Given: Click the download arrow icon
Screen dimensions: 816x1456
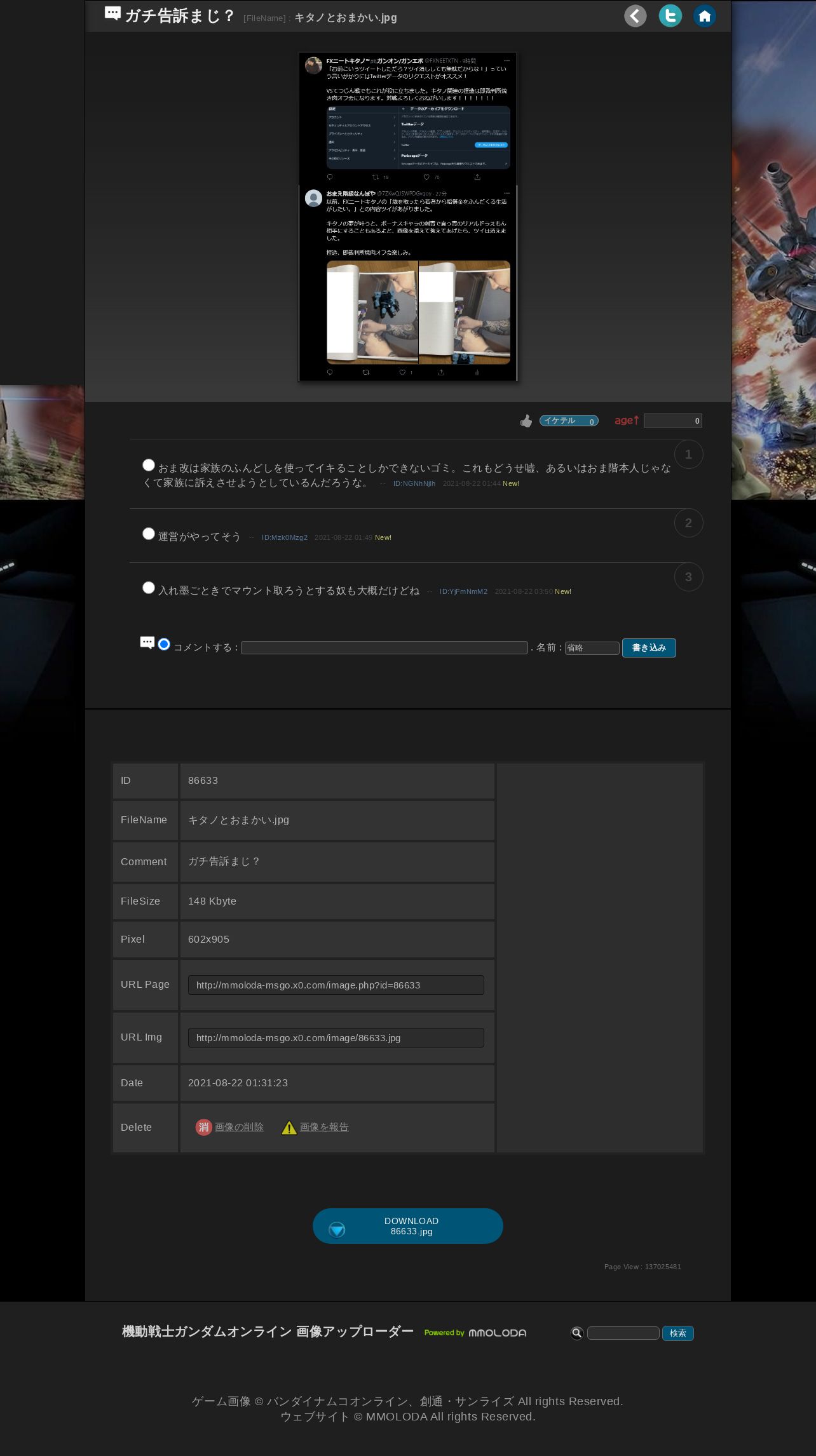Looking at the screenshot, I should coord(337,1230).
